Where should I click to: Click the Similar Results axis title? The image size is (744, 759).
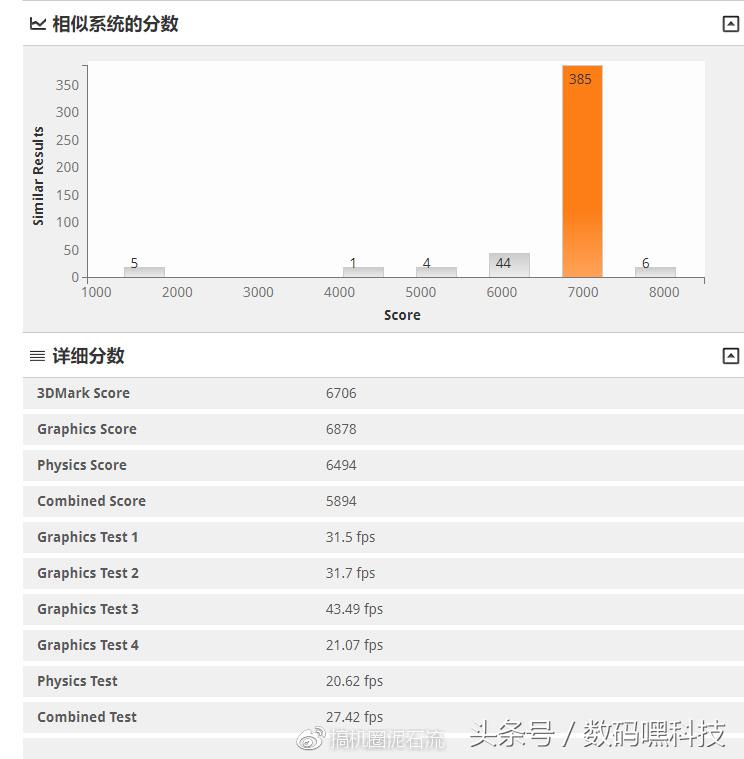tap(38, 176)
